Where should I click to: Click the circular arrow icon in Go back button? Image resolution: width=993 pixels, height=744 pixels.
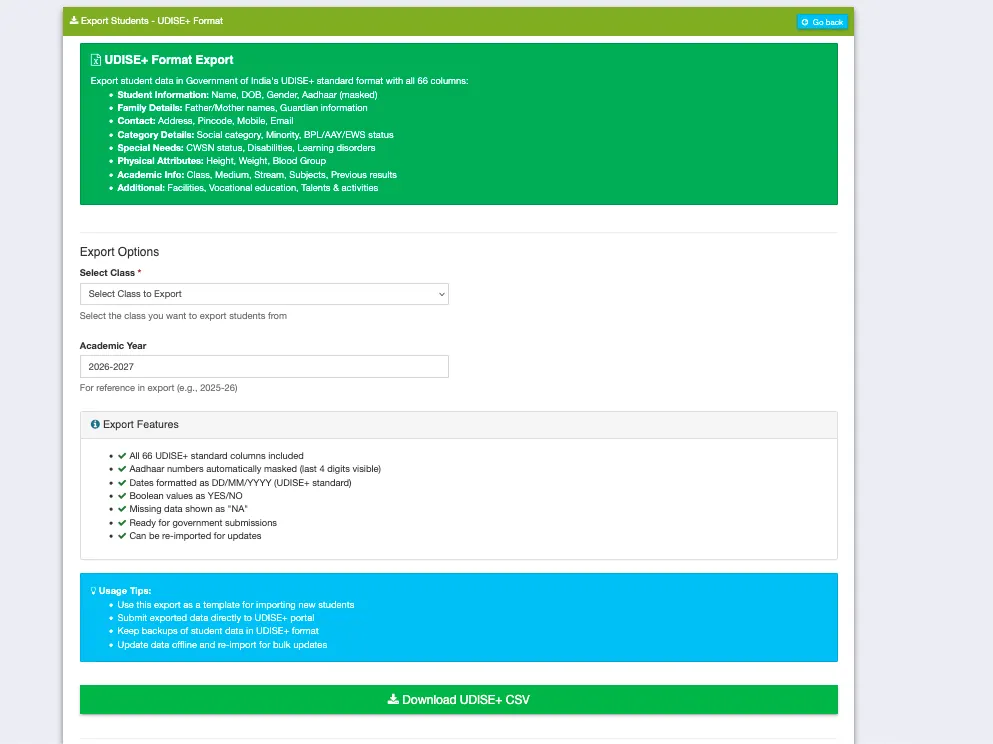805,21
